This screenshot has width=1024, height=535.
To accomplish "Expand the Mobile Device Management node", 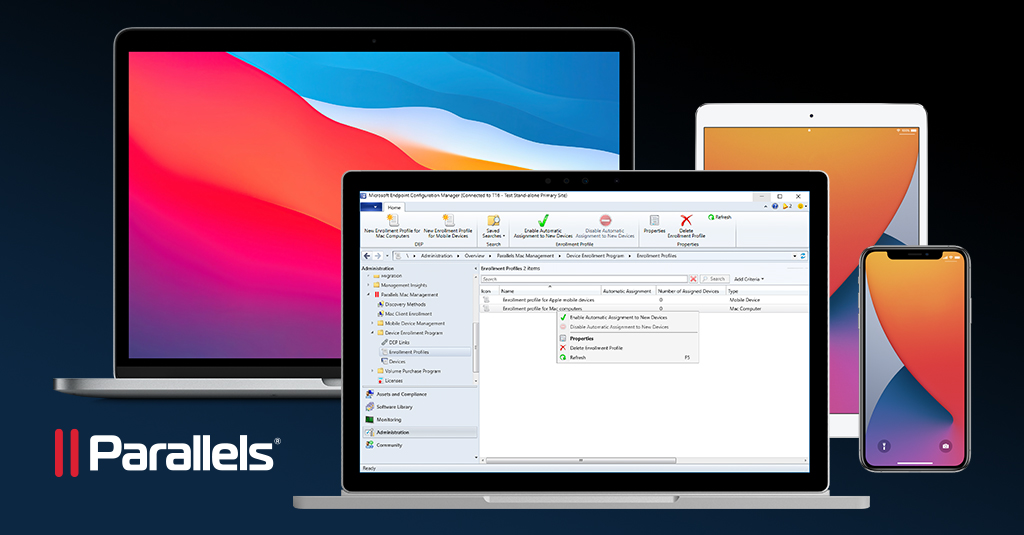I will click(x=373, y=323).
